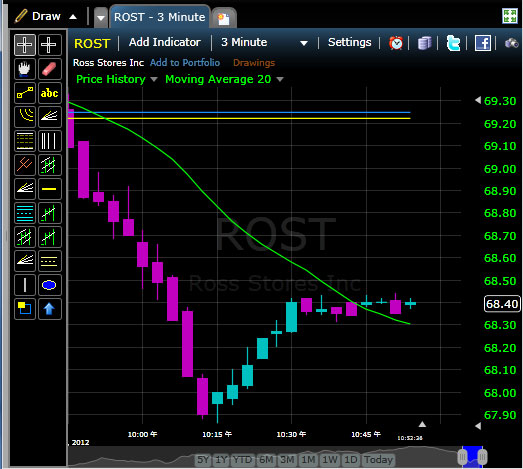Select the 1M range

click(308, 460)
